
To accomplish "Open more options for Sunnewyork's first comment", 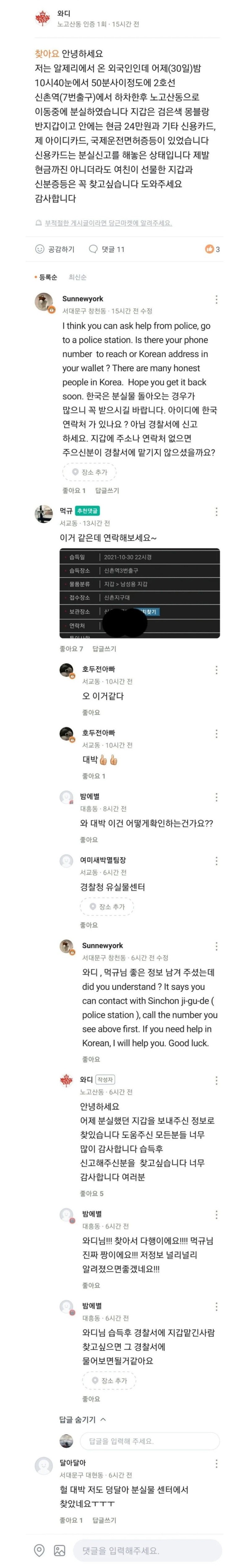I will [217, 299].
